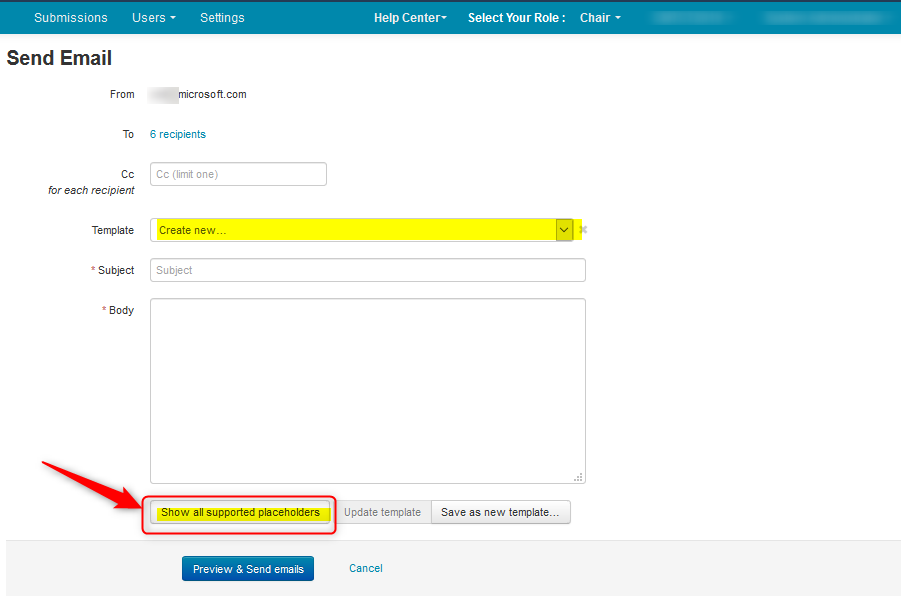Cancel sending the email
Image resolution: width=901 pixels, height=596 pixels.
click(x=365, y=568)
